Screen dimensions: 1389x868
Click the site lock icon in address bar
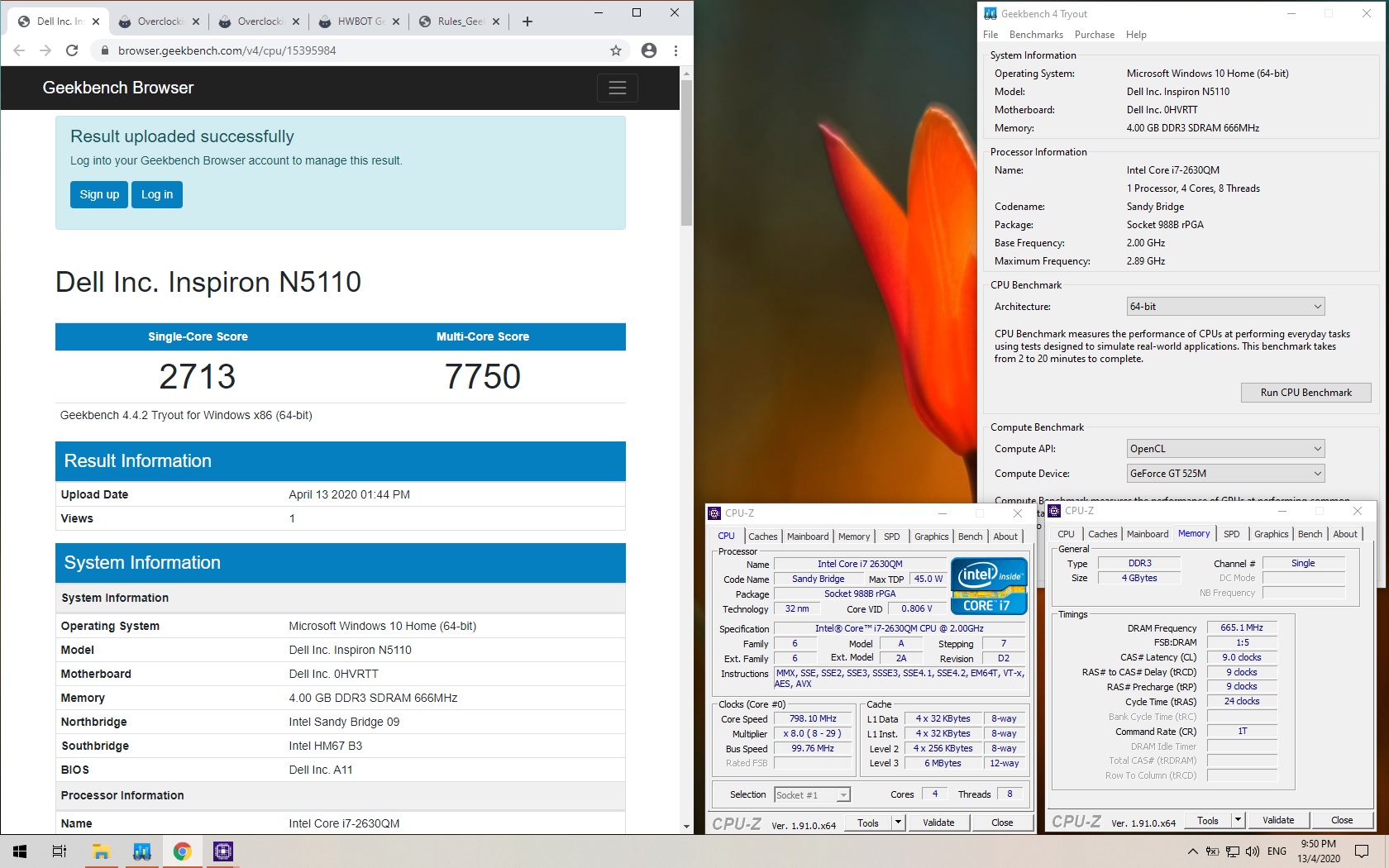[104, 50]
